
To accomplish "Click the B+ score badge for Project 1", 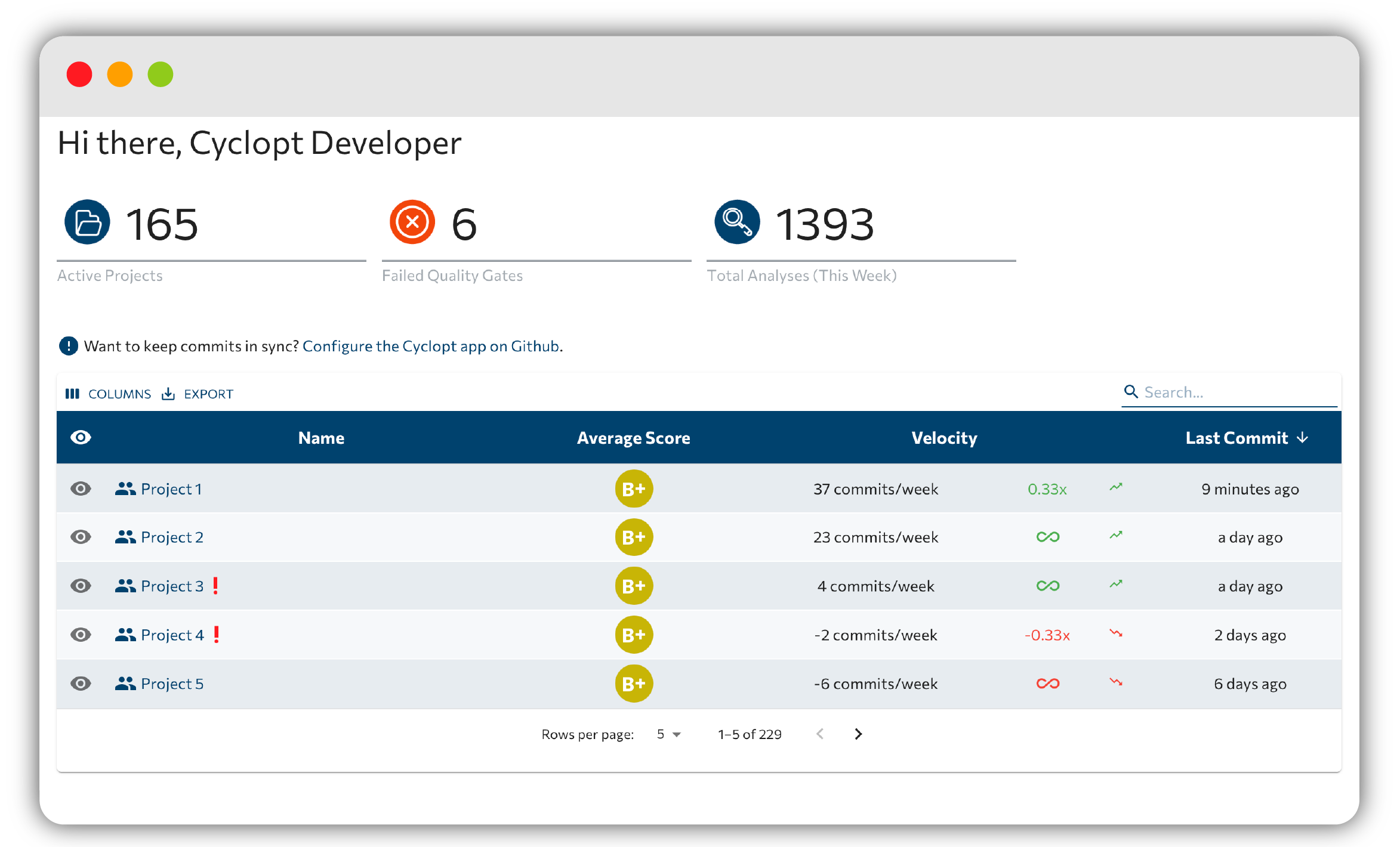I will pyautogui.click(x=634, y=489).
